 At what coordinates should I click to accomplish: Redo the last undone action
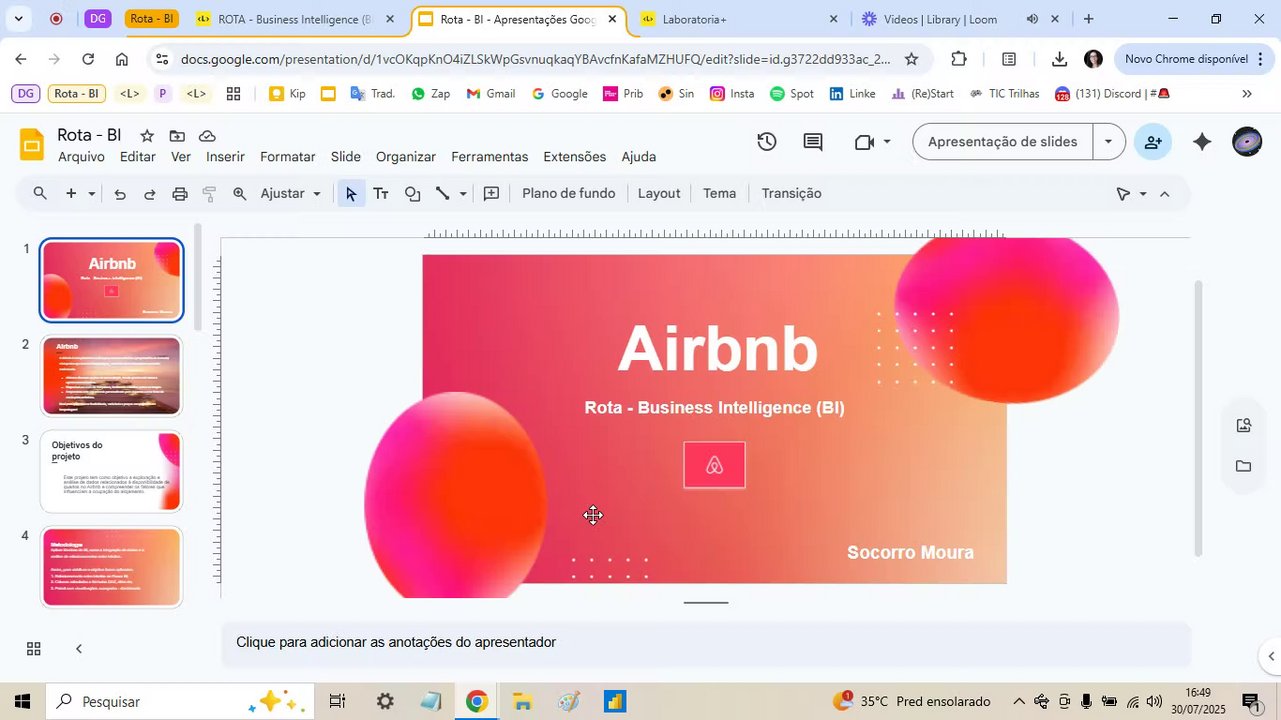(150, 194)
